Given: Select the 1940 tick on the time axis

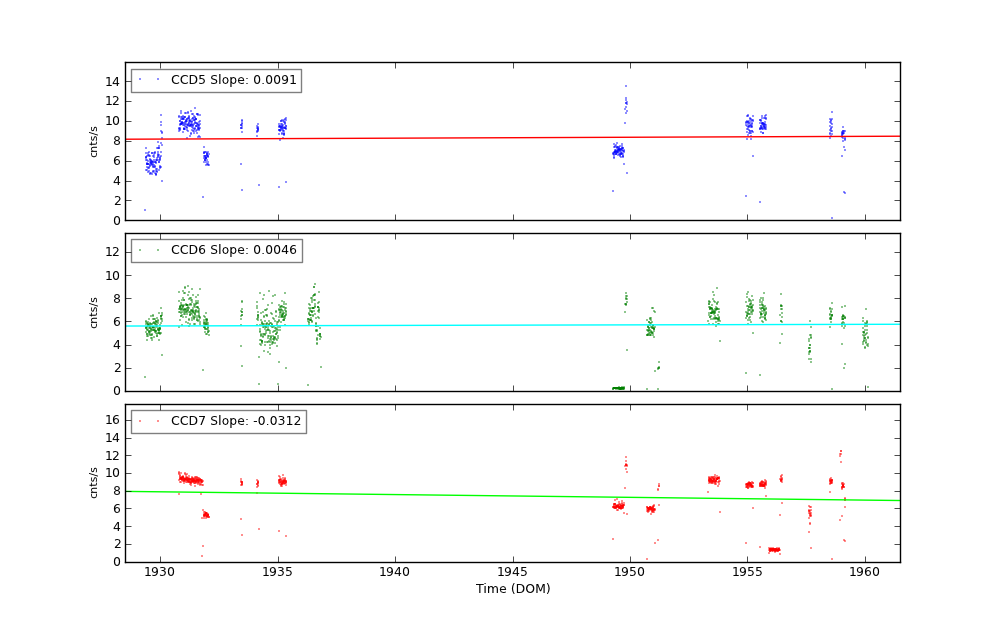Looking at the screenshot, I should click(395, 572).
